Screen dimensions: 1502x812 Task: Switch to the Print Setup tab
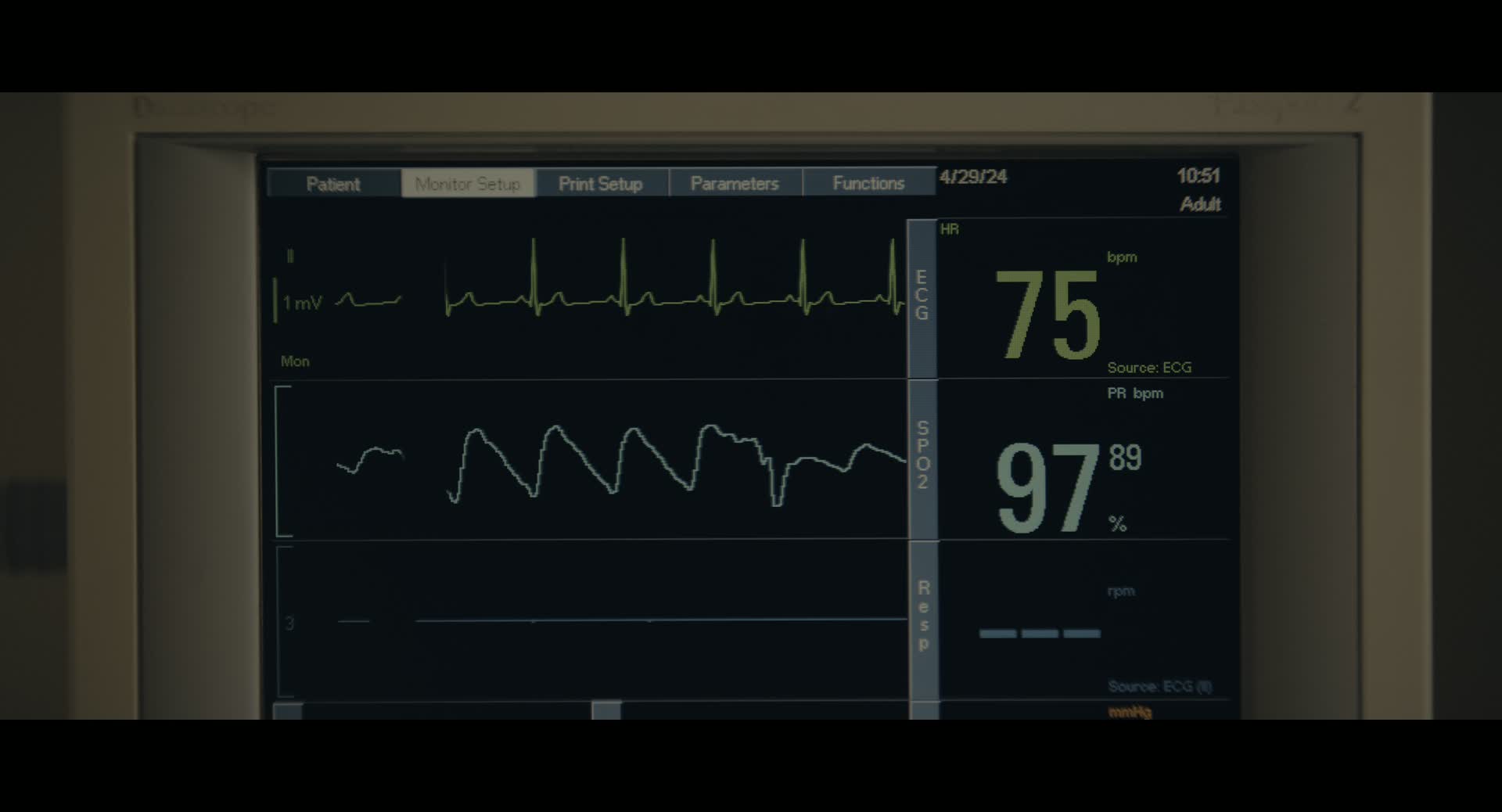click(601, 184)
